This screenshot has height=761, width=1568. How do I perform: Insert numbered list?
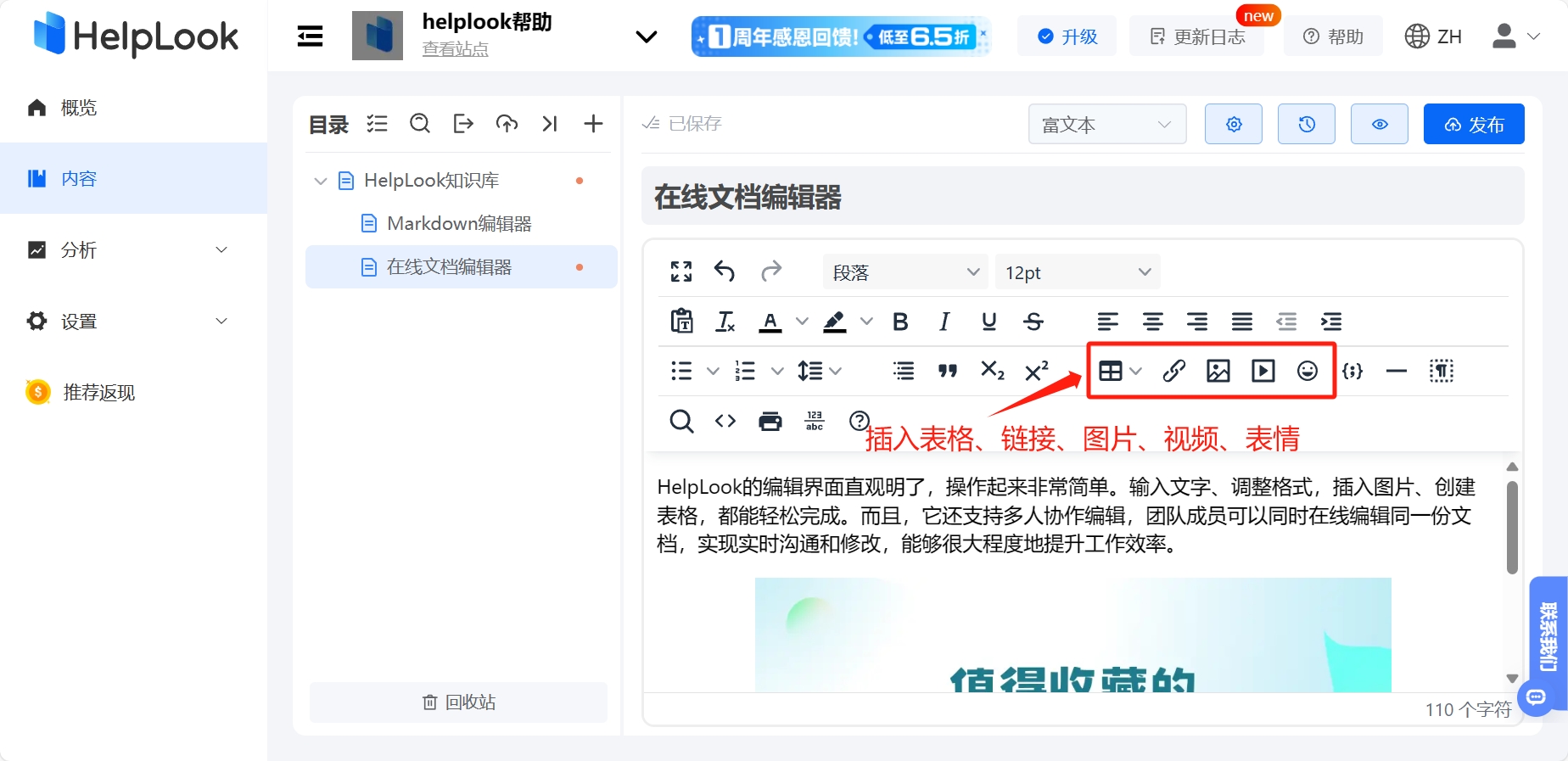(745, 371)
